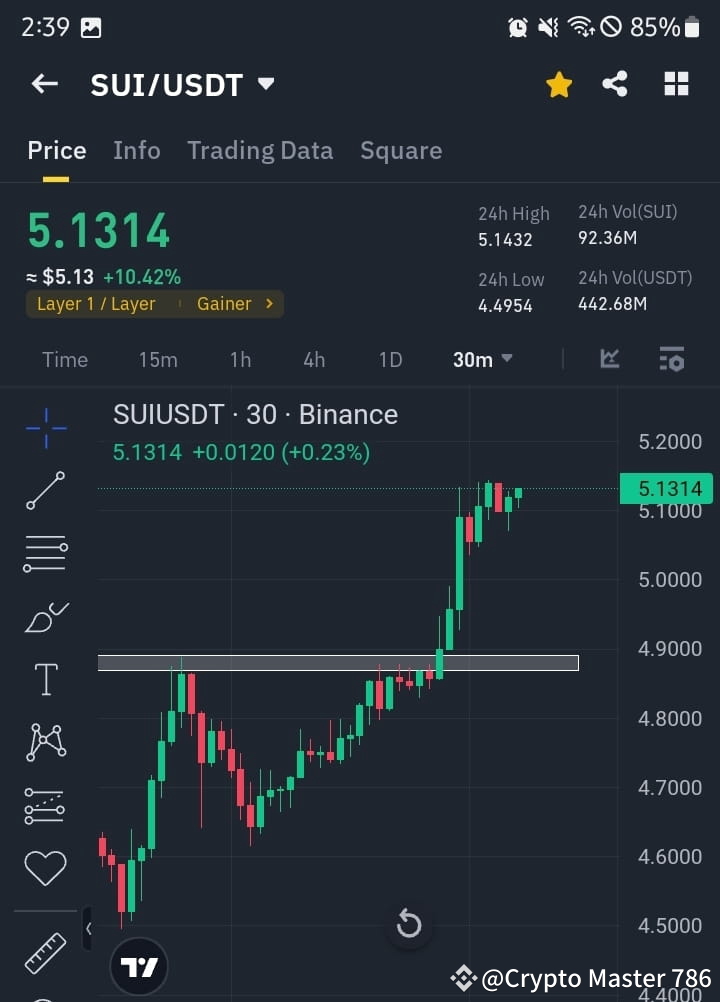Select the 1h interval

coord(241,360)
